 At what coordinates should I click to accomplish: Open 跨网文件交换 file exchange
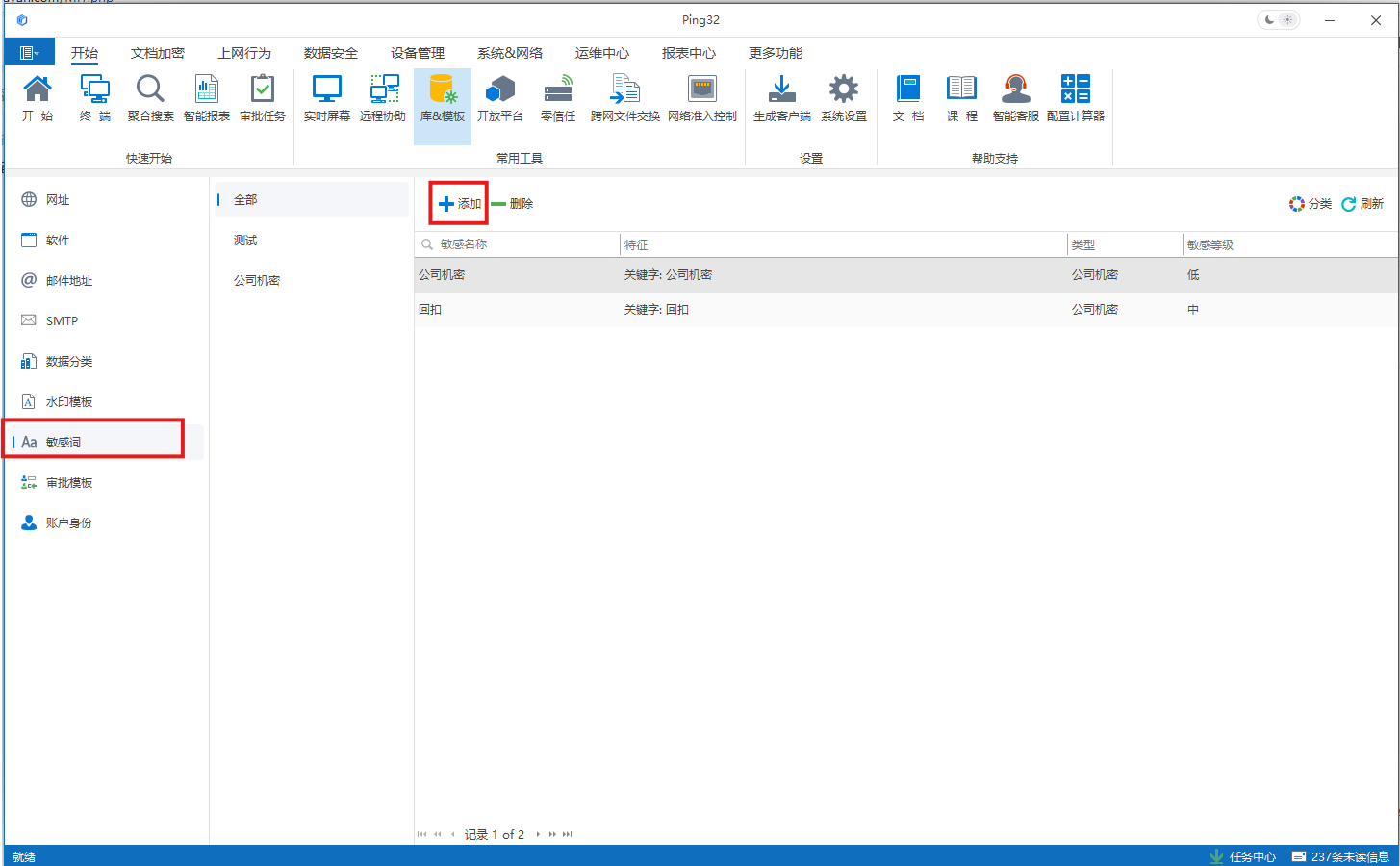pos(624,98)
